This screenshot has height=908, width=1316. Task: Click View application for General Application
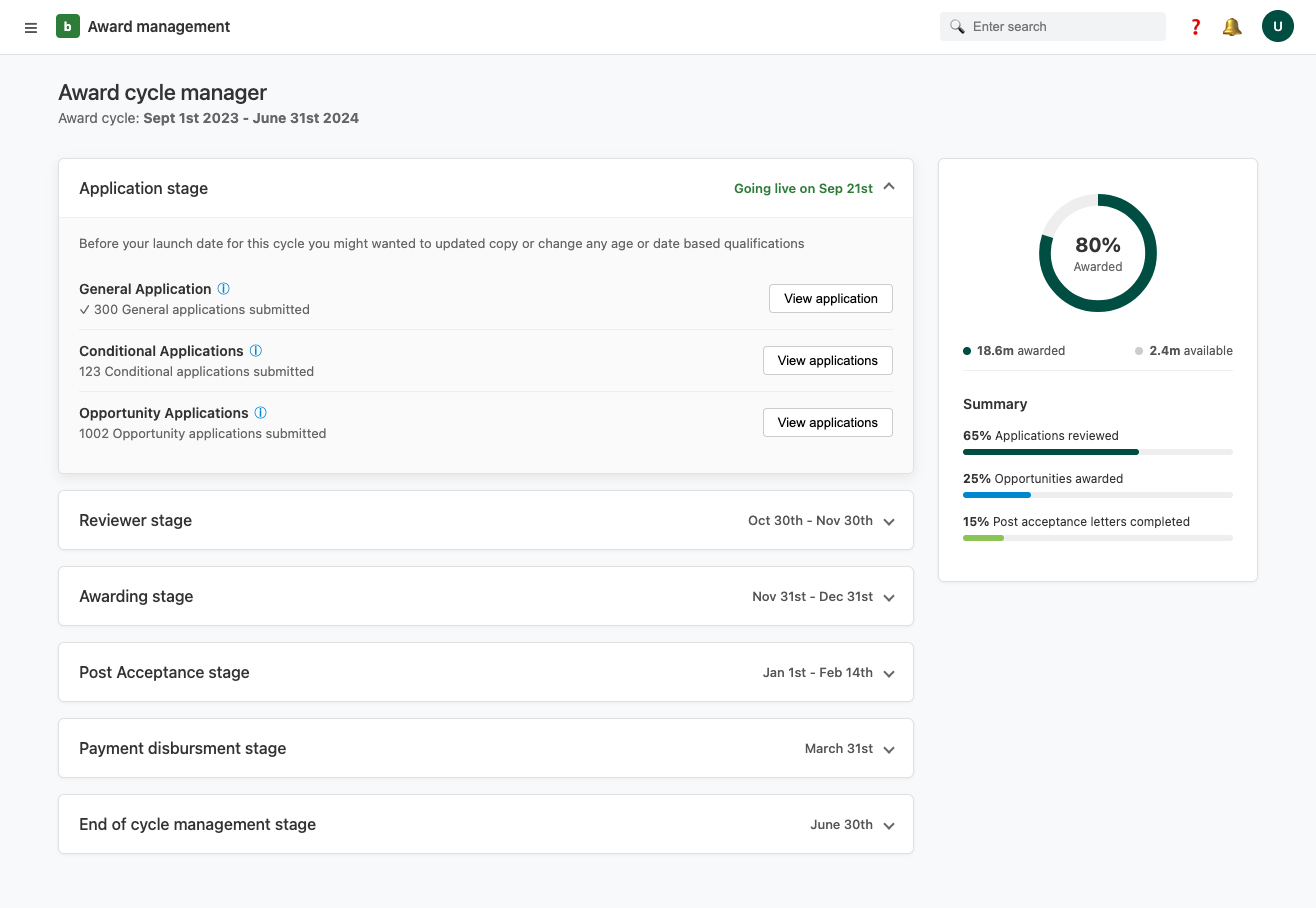pos(830,298)
